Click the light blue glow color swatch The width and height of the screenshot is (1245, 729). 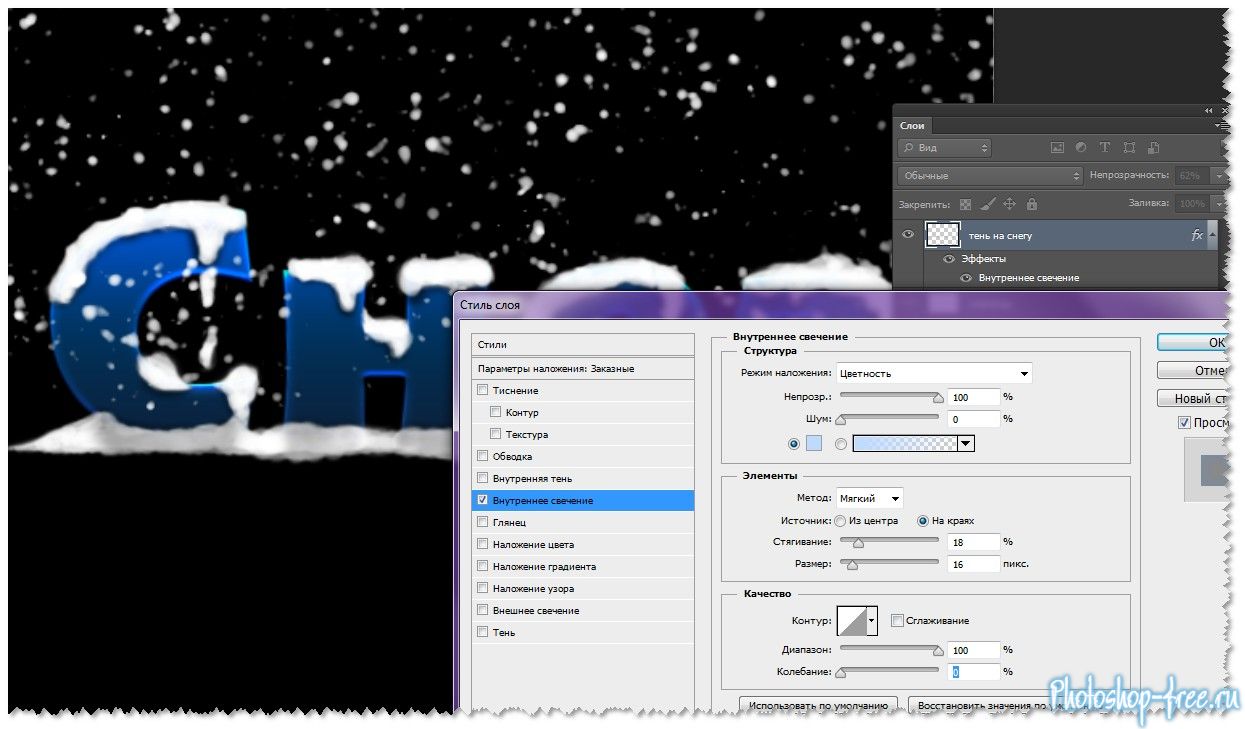click(x=814, y=444)
